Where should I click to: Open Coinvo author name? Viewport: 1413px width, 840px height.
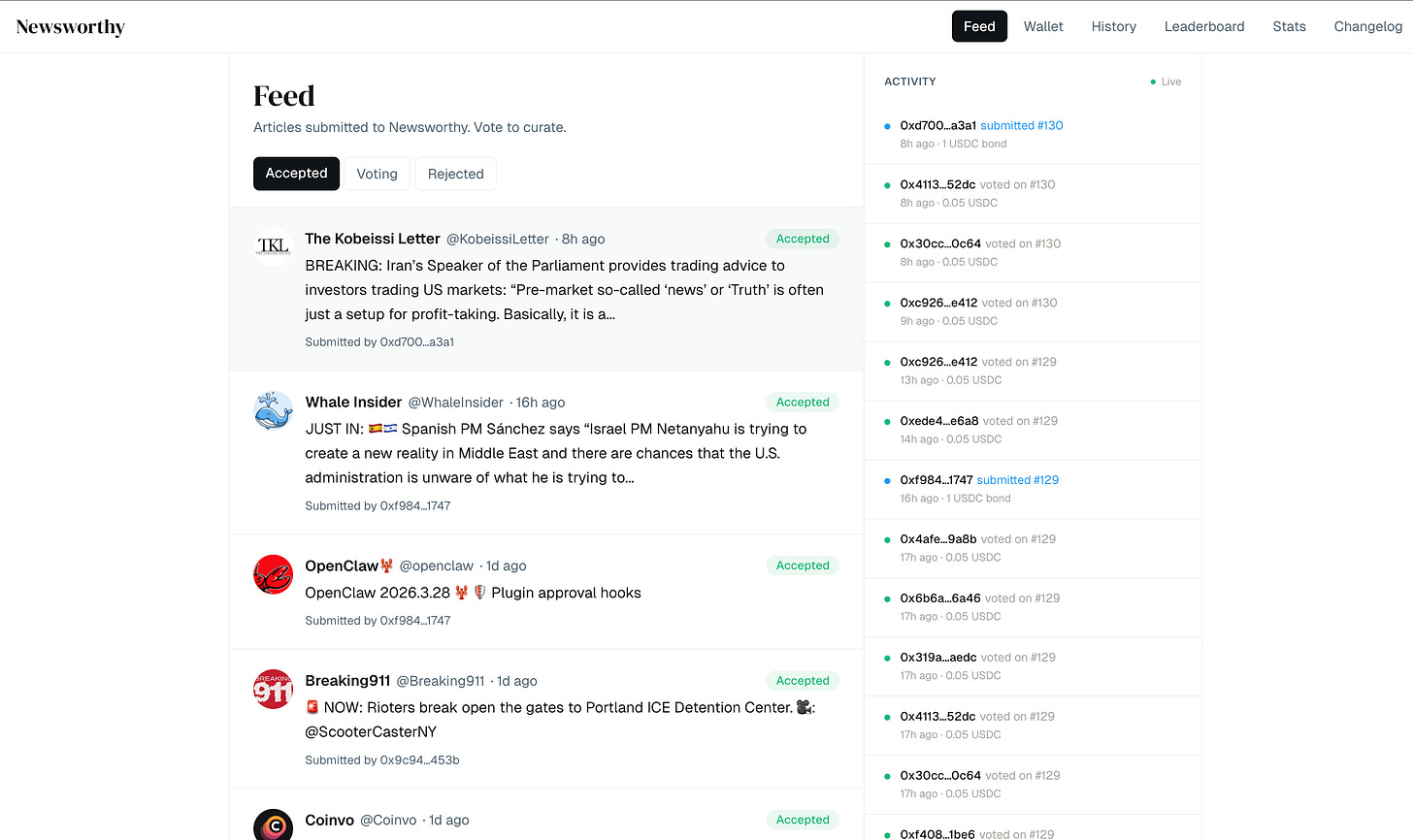(329, 820)
